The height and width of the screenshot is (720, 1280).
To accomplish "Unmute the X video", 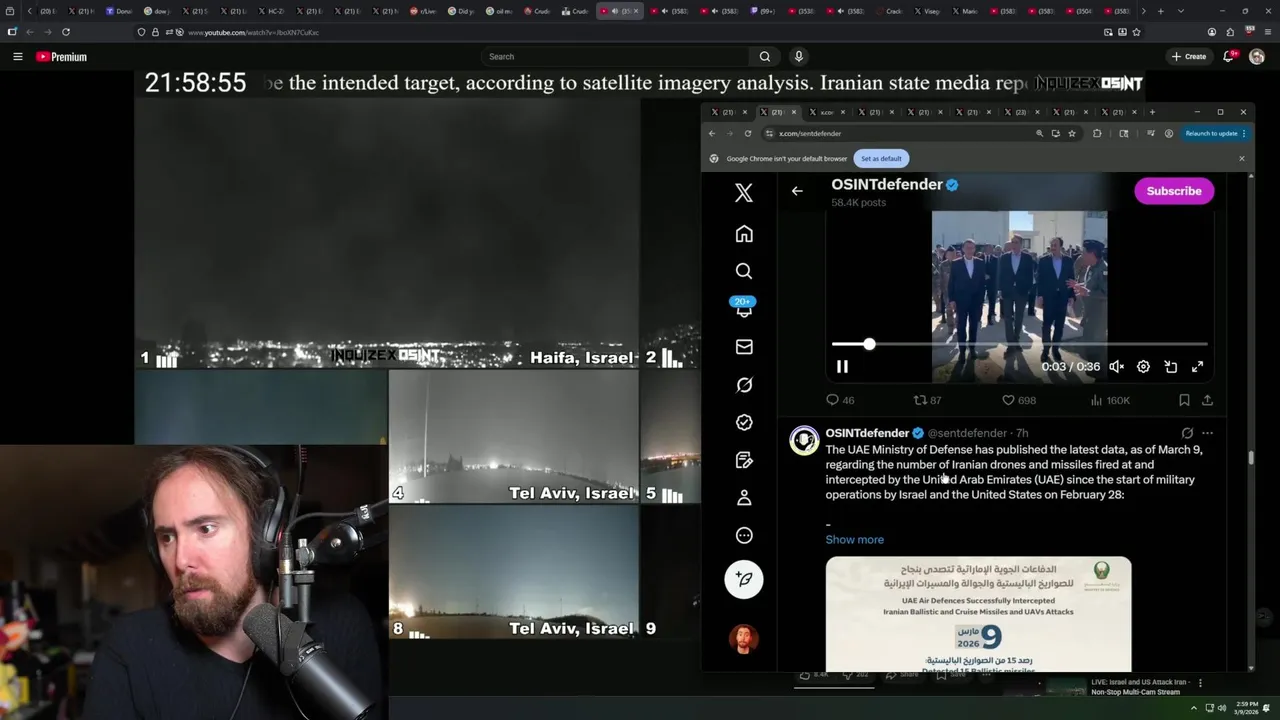I will (x=1117, y=367).
